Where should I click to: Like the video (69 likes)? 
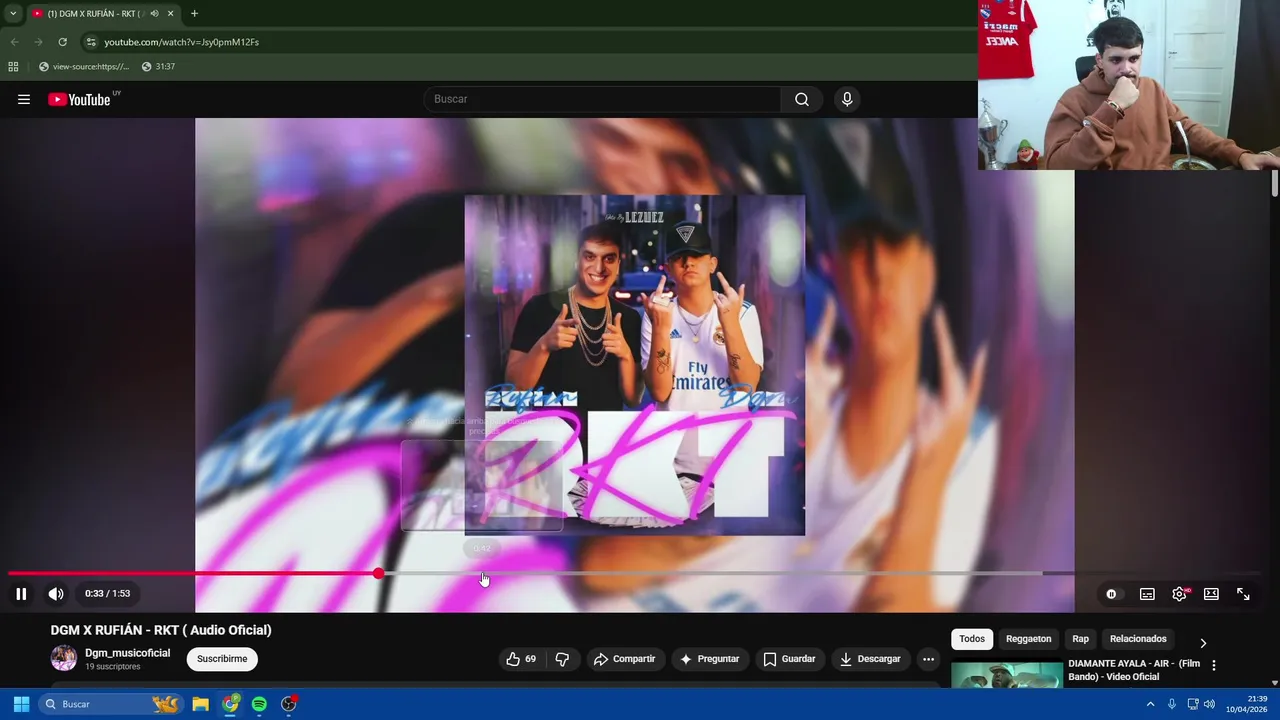pyautogui.click(x=521, y=659)
